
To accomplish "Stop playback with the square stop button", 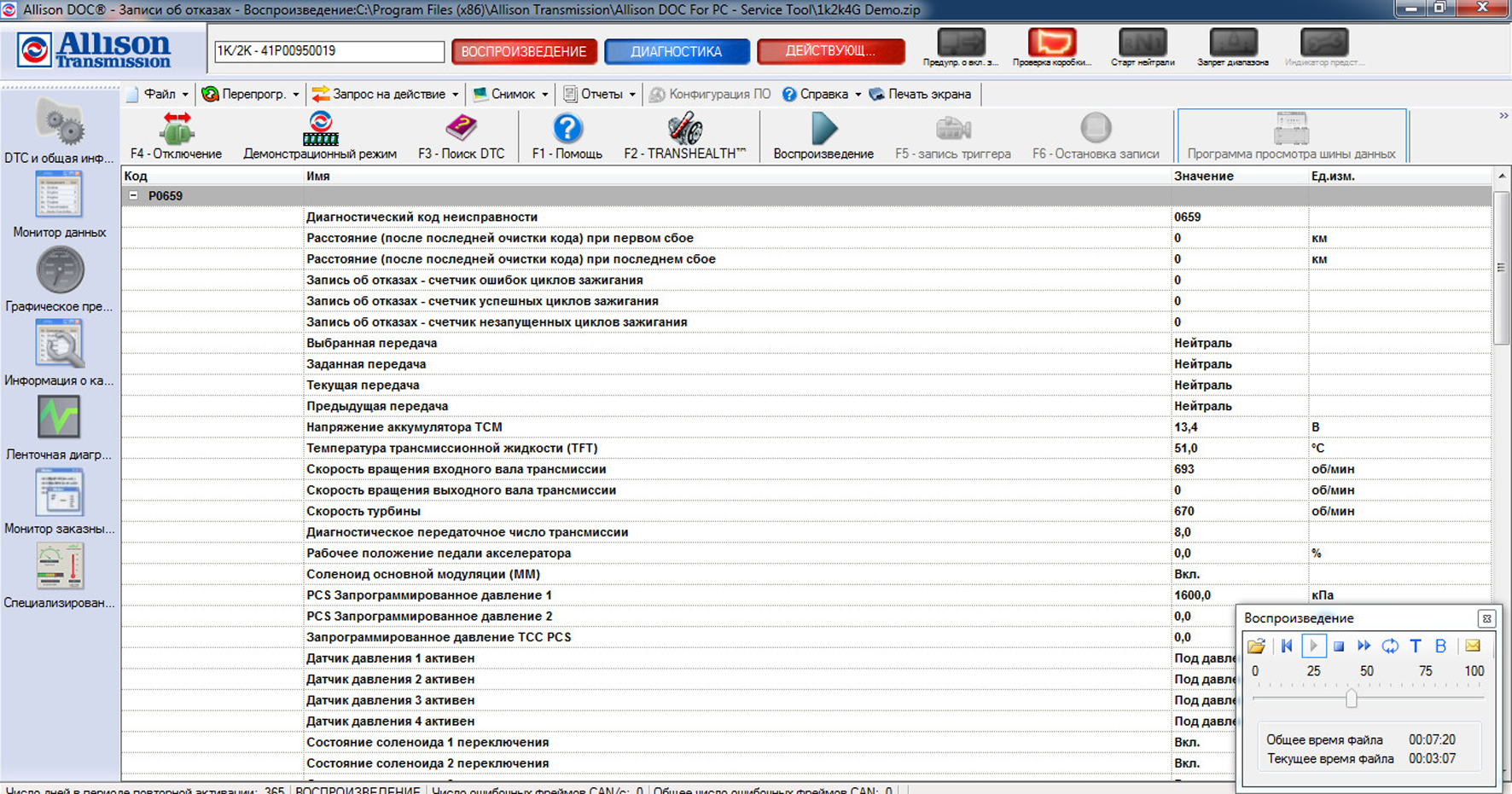I will (x=1339, y=646).
